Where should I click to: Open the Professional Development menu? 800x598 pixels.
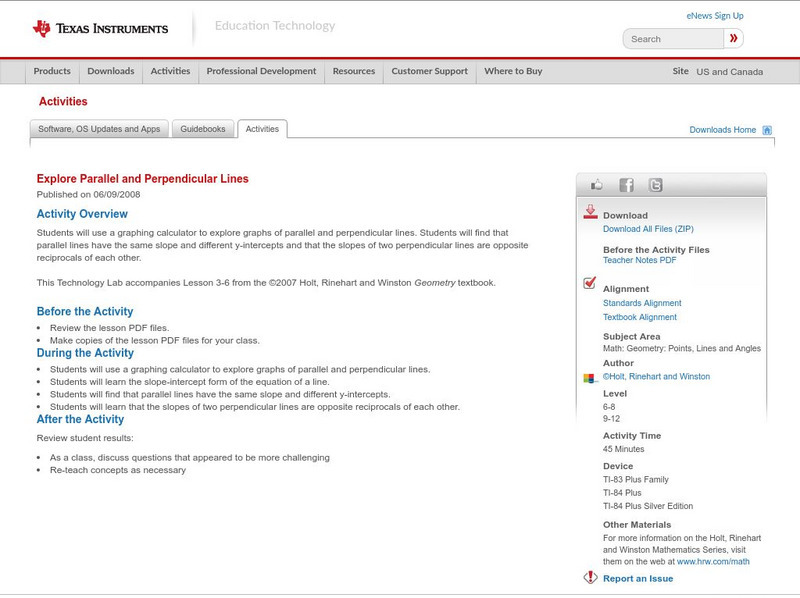pos(261,72)
